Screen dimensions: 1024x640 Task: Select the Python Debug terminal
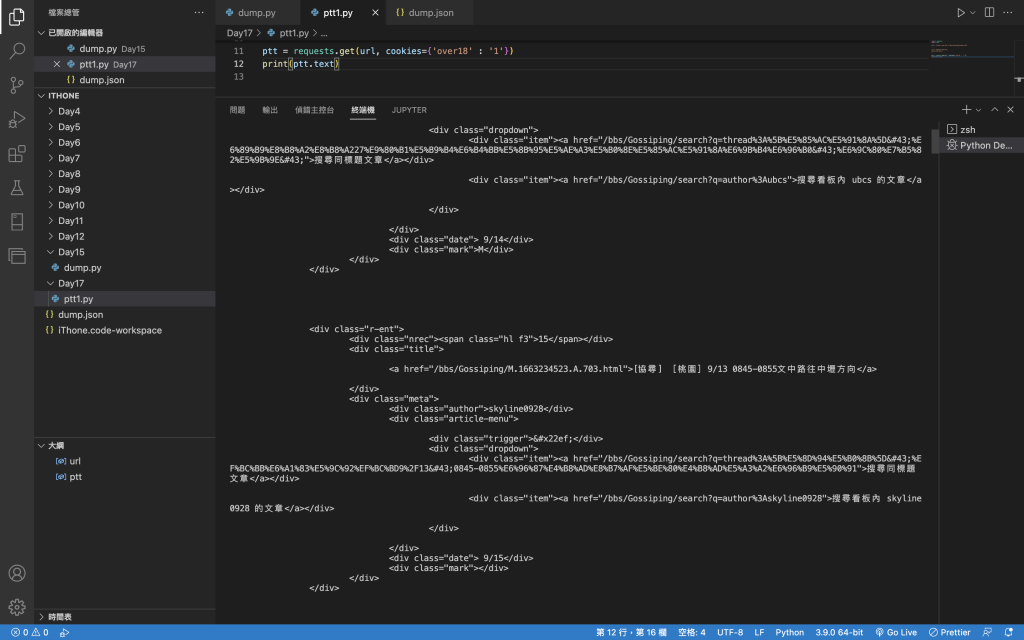[982, 145]
